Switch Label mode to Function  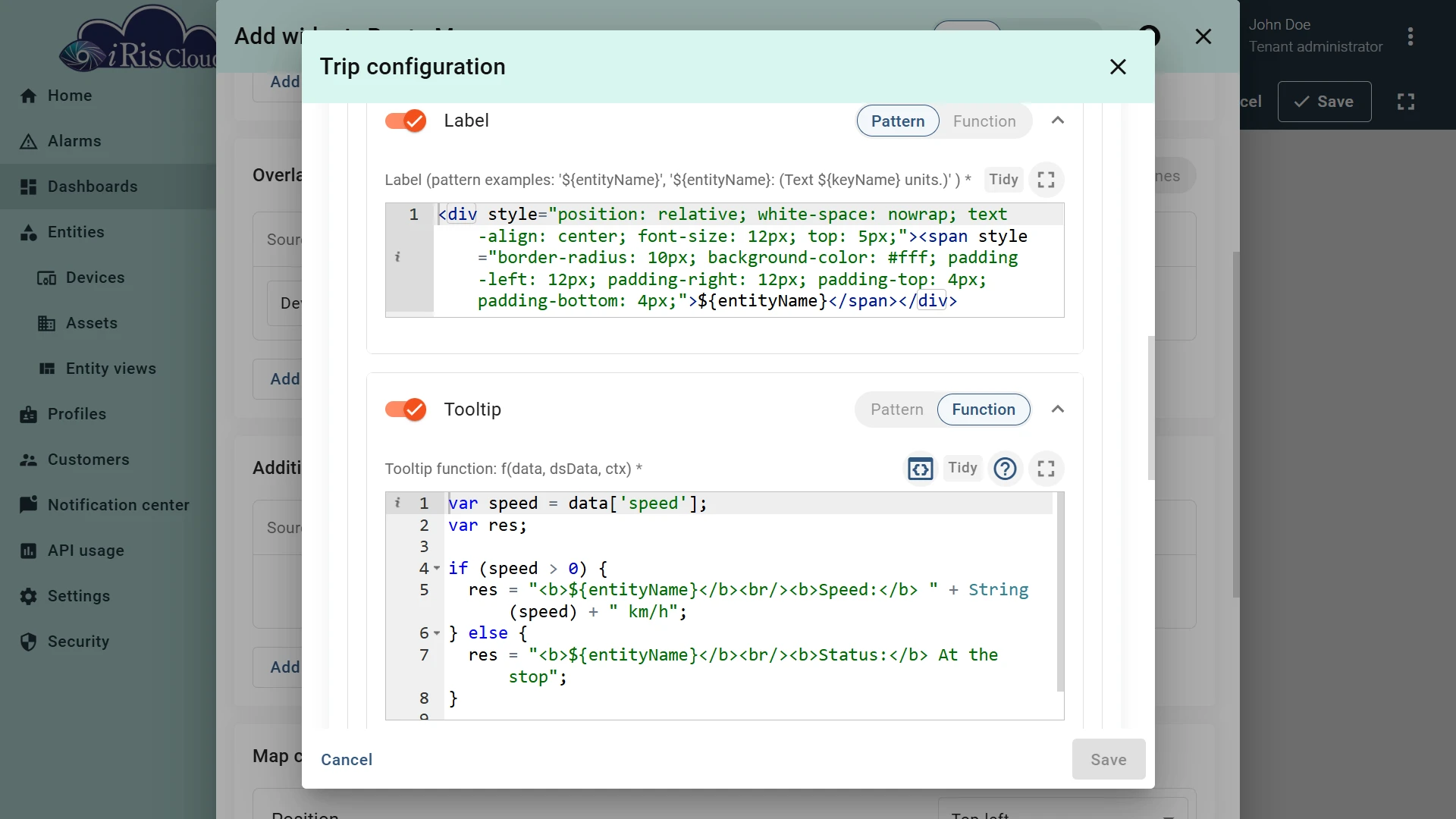point(984,121)
